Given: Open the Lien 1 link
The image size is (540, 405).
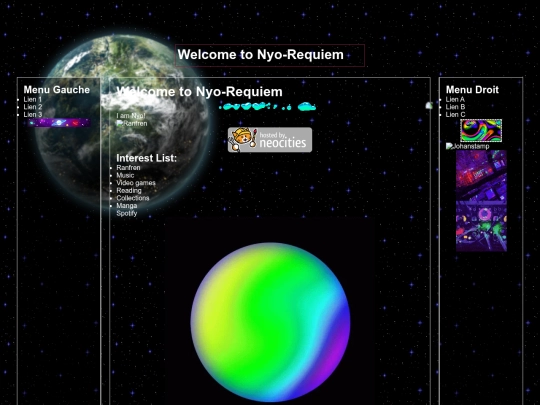Looking at the screenshot, I should (32, 100).
